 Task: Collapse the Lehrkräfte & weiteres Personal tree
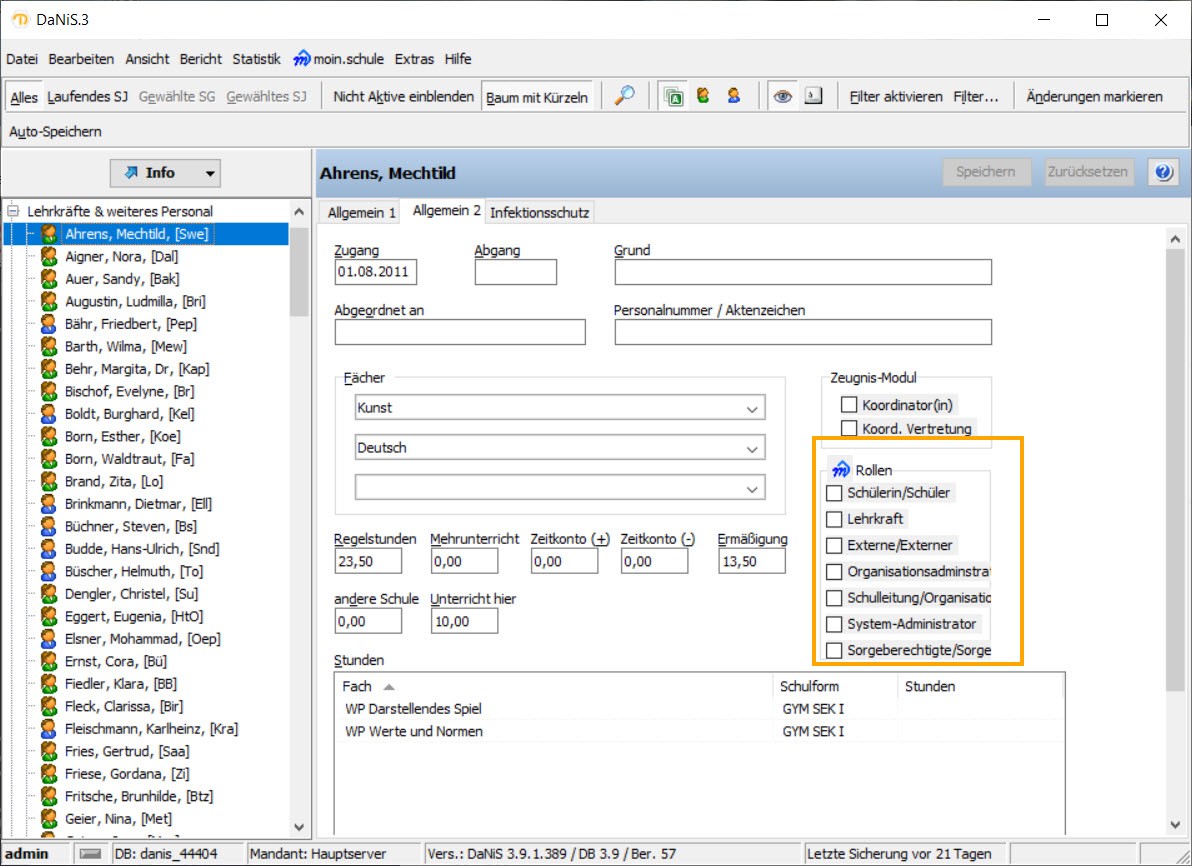tap(14, 211)
